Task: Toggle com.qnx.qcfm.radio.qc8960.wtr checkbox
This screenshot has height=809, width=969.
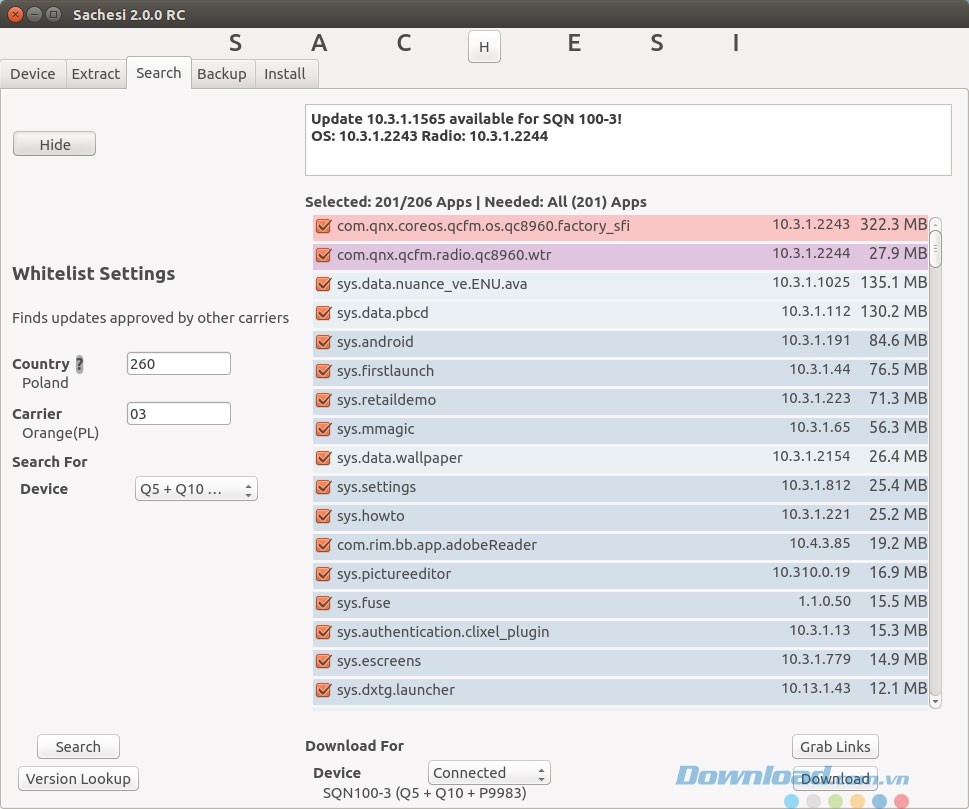Action: (x=323, y=255)
